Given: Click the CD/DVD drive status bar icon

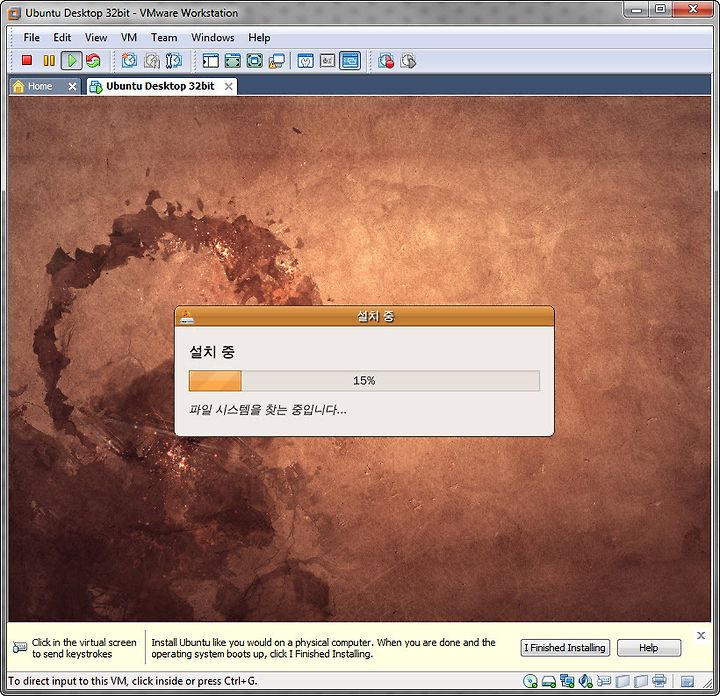Looking at the screenshot, I should (x=530, y=681).
